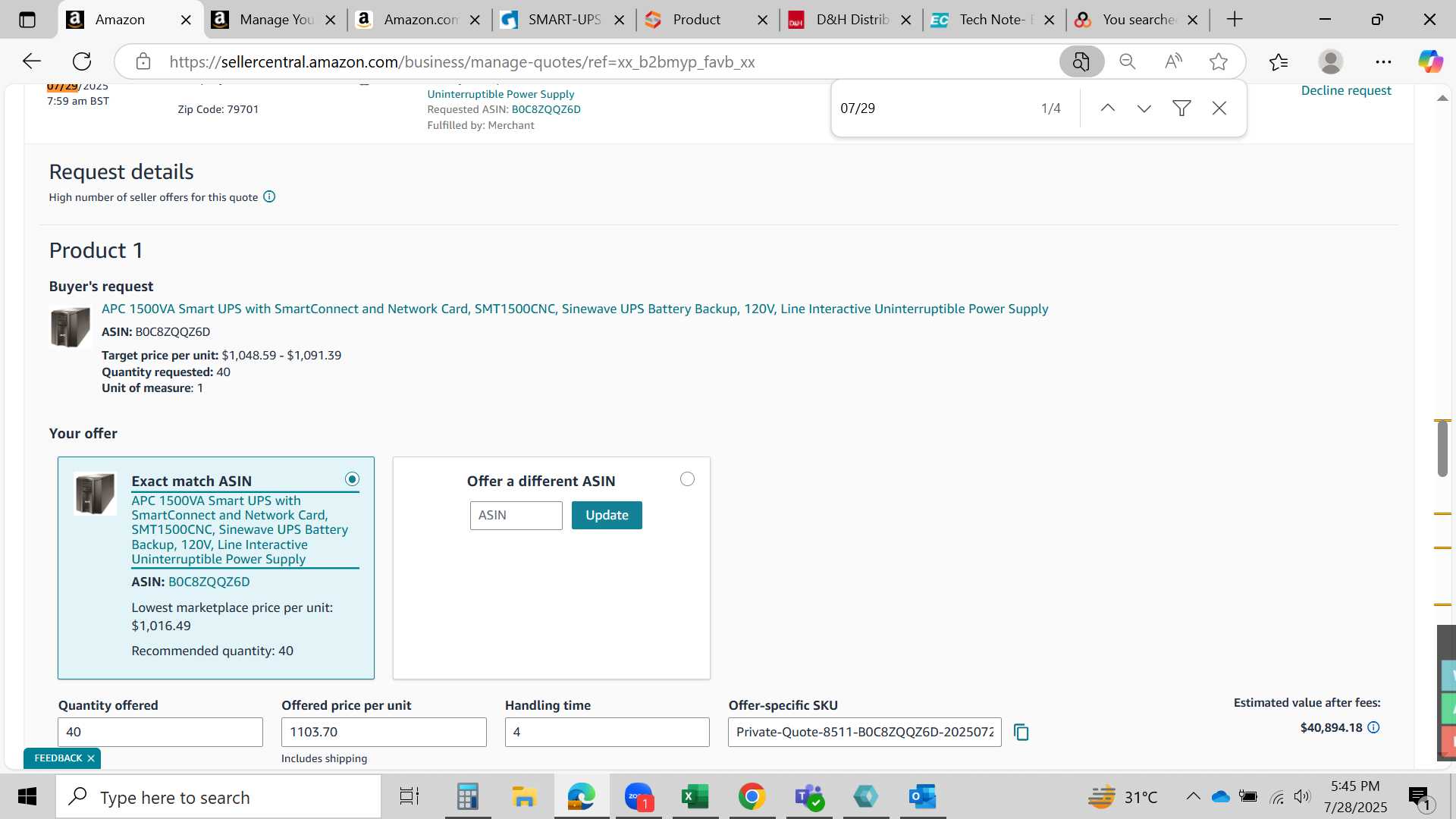Go to the previous find result
This screenshot has height=819, width=1456.
[x=1108, y=108]
